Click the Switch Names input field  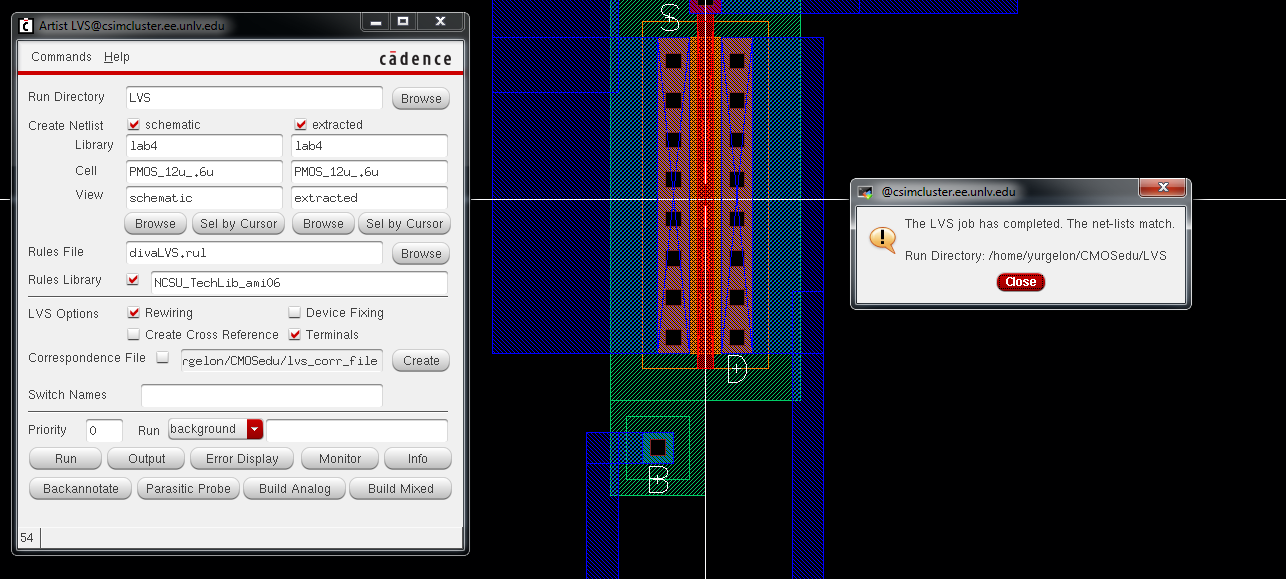[262, 395]
